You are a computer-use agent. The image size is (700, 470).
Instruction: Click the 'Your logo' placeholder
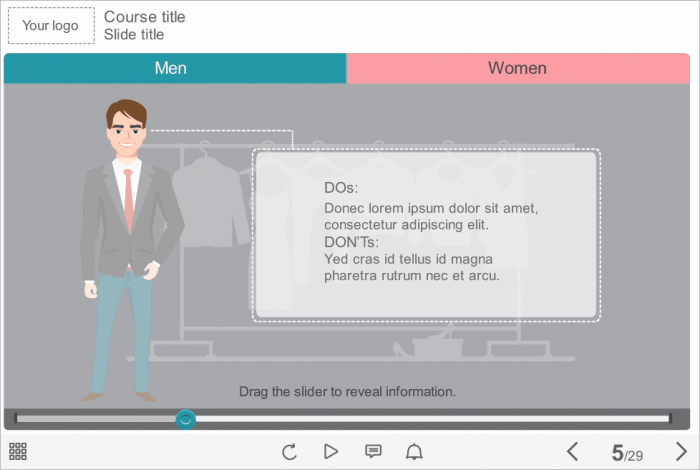(51, 26)
